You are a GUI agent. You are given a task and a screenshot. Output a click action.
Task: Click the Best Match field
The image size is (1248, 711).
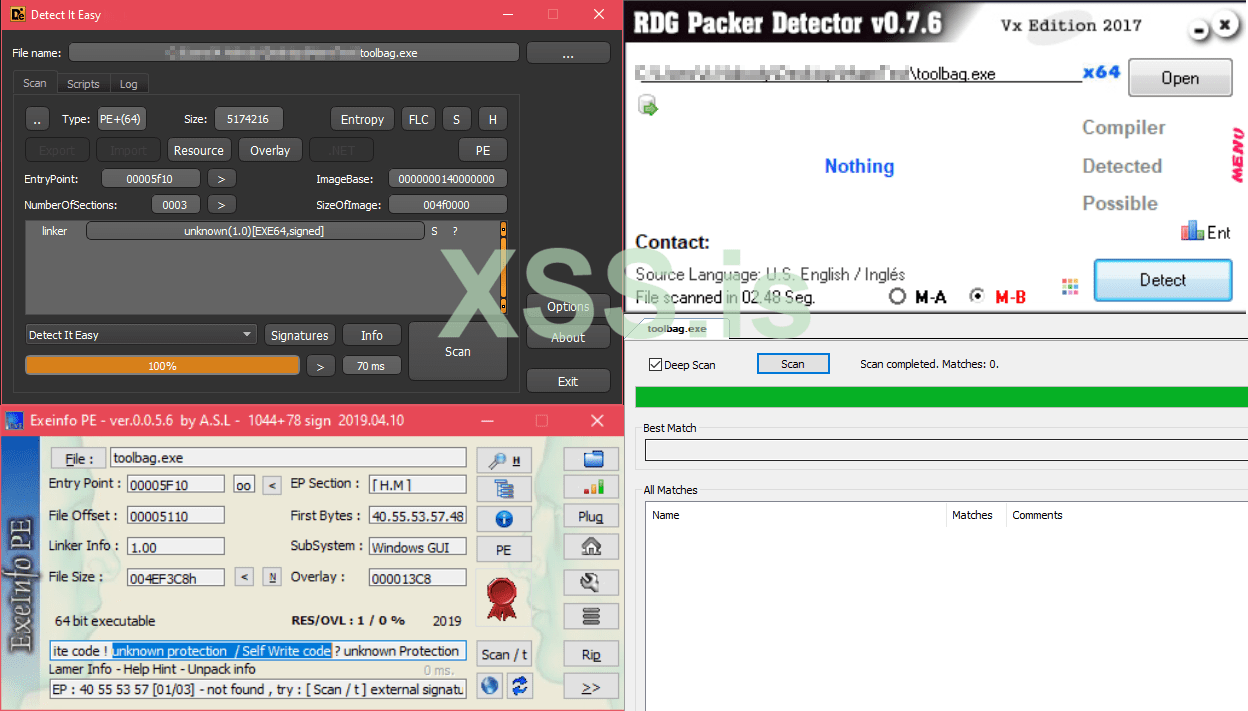[x=945, y=450]
